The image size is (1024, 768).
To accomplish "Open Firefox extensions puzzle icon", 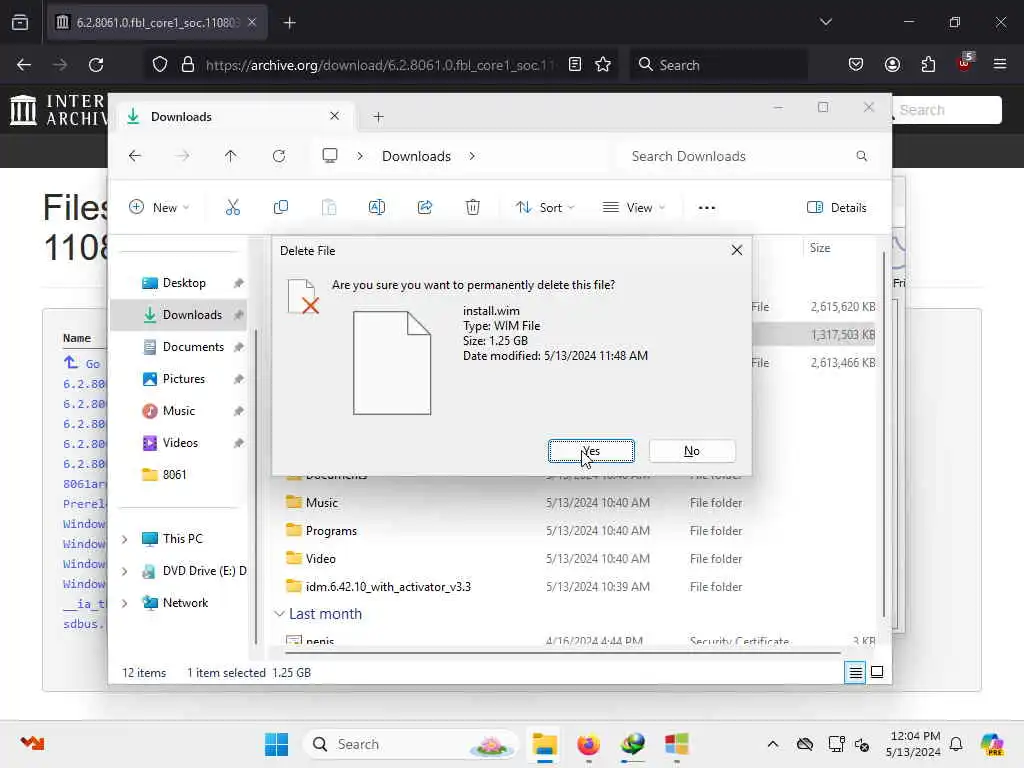I will 928,65.
